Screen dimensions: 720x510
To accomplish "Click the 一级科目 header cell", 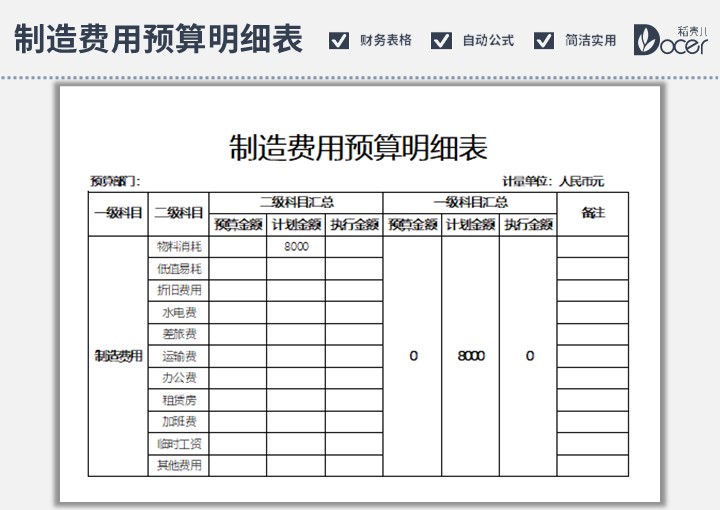I will tap(118, 214).
